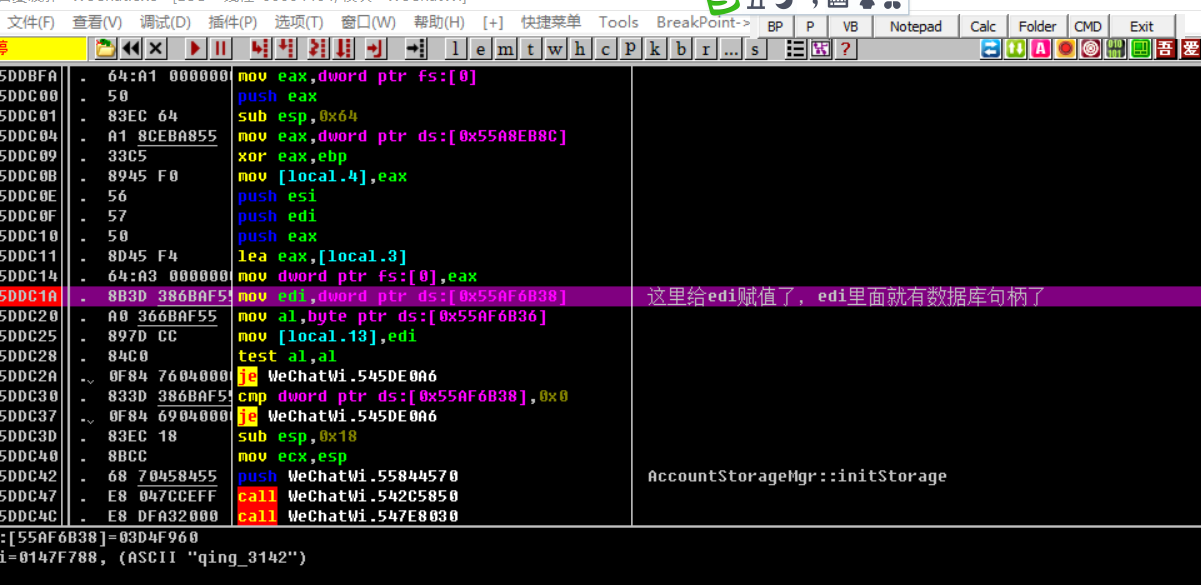This screenshot has height=585, width=1201.
Task: Open Breakpoints with the 'b' button
Action: click(x=681, y=48)
